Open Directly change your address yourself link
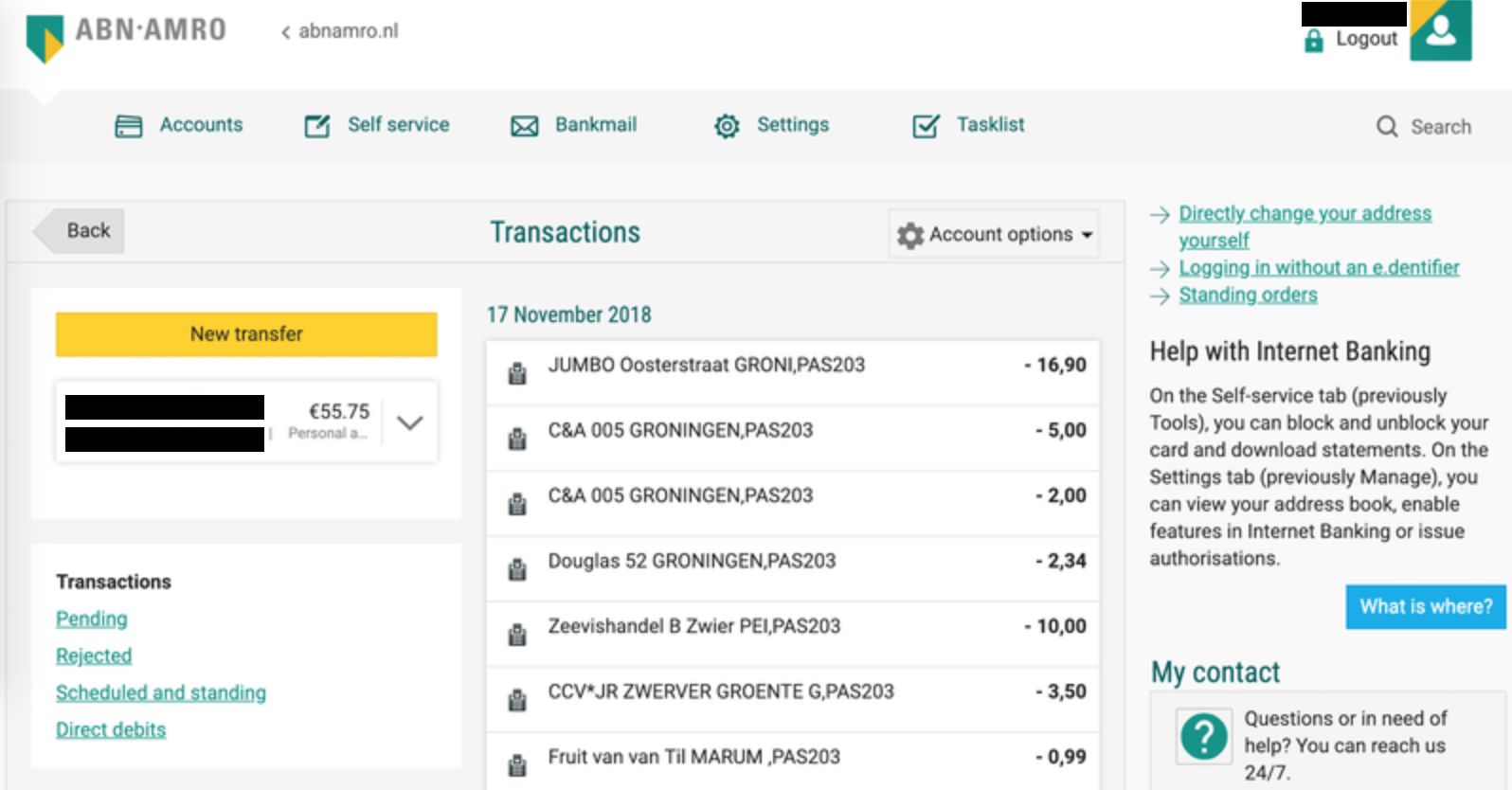This screenshot has width=1512, height=790. 1305,226
